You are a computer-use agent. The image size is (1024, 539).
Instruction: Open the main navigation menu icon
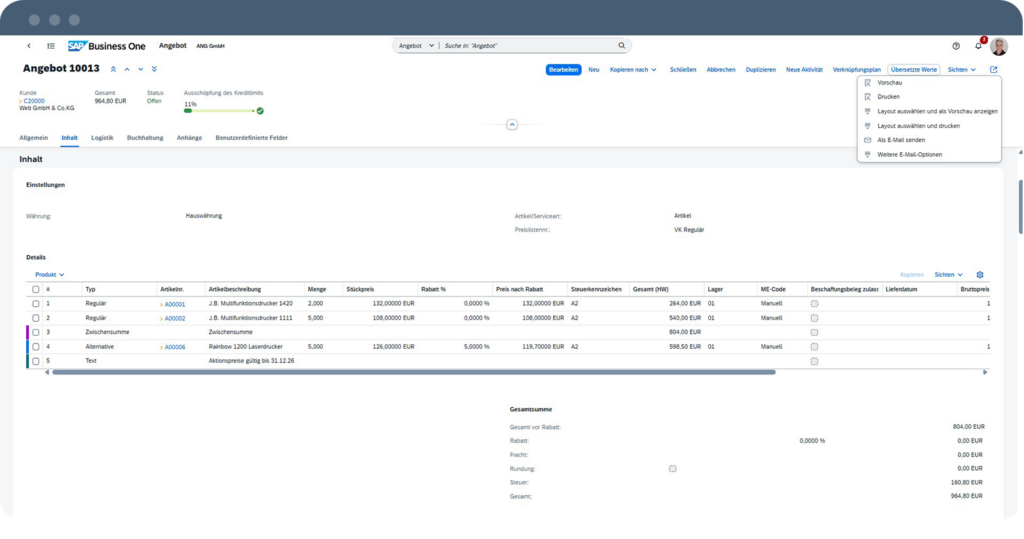[x=51, y=46]
